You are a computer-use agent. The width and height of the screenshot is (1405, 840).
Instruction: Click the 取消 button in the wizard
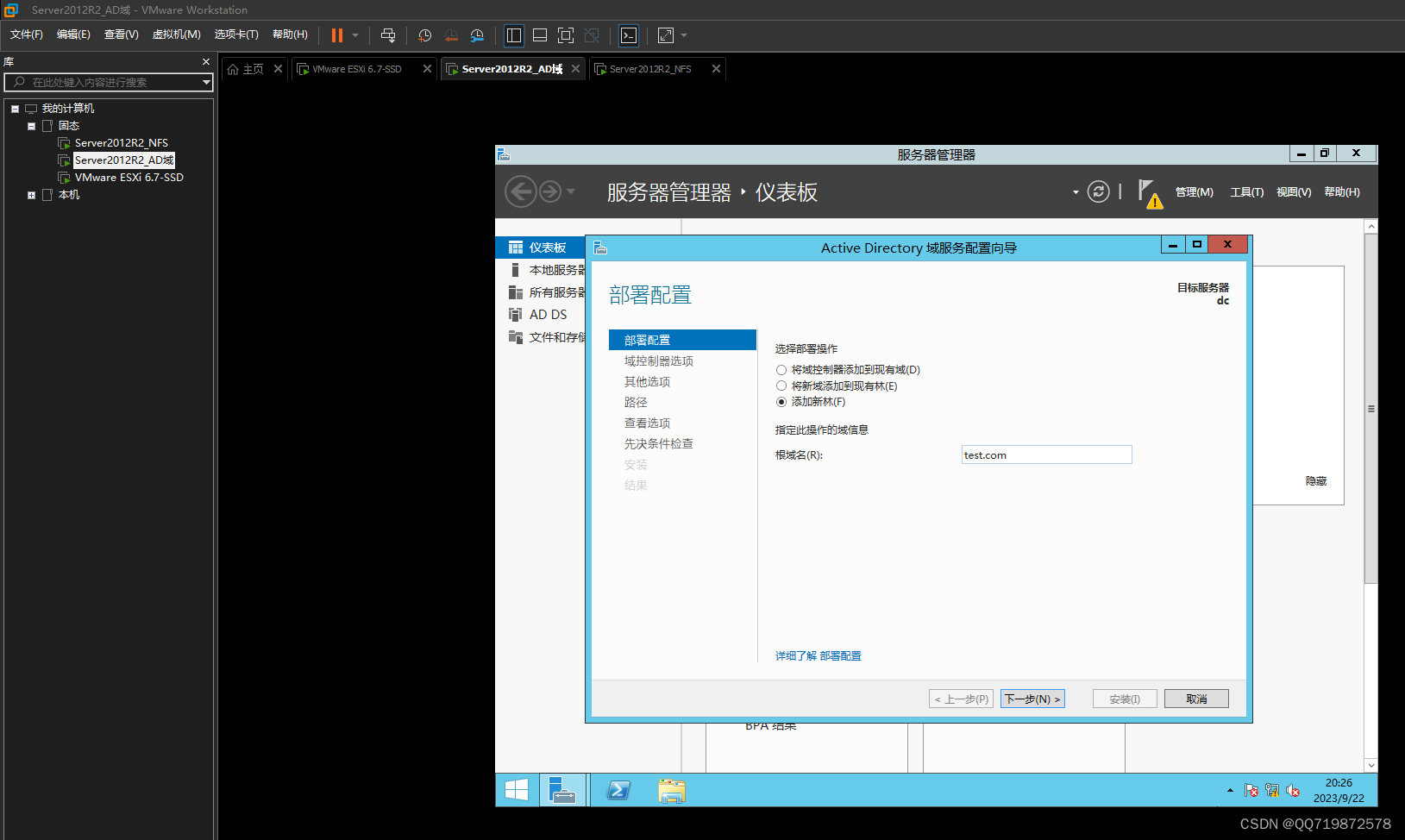(1196, 699)
